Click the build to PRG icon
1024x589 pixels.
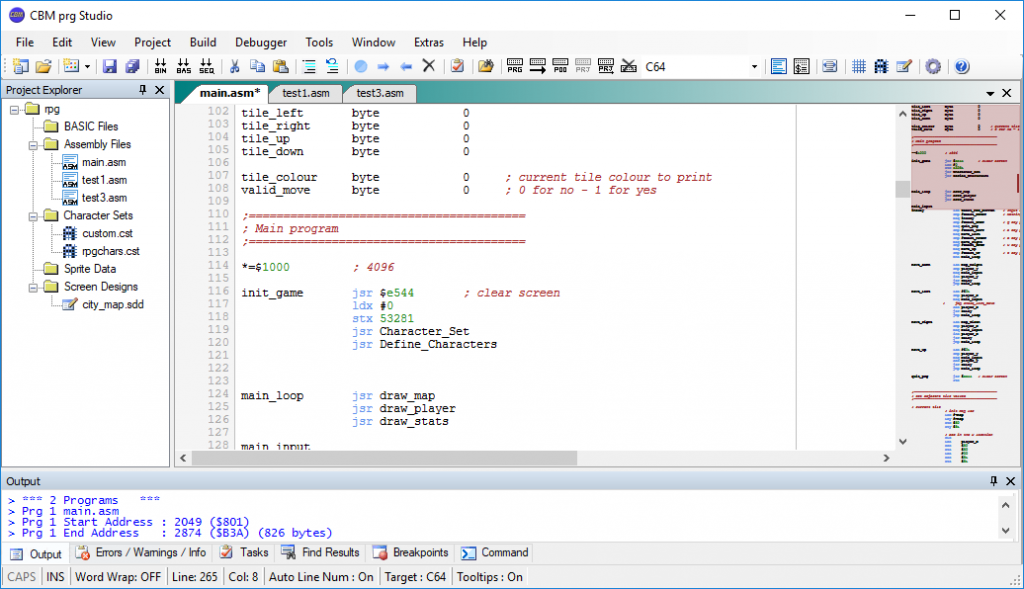515,67
